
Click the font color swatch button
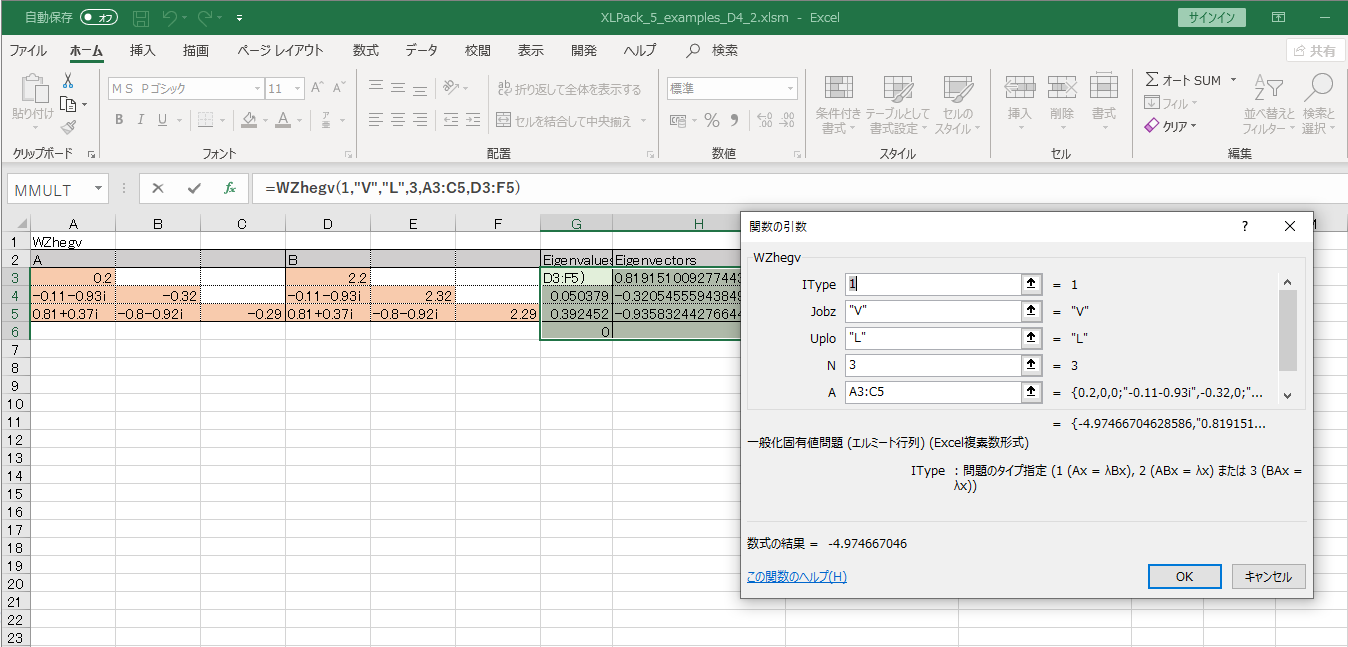[283, 121]
